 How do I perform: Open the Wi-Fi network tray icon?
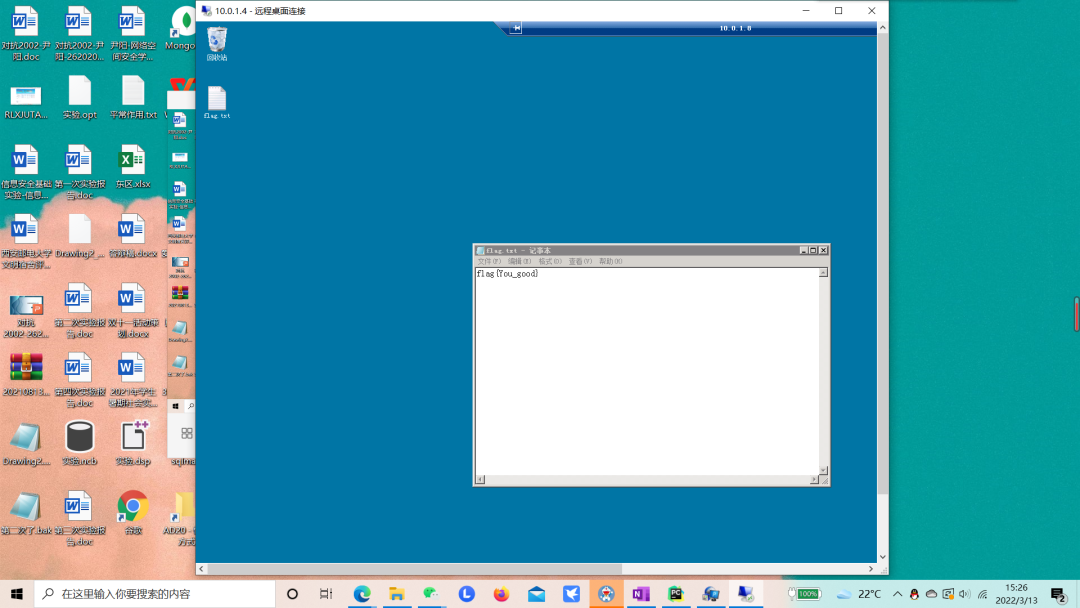click(x=983, y=594)
